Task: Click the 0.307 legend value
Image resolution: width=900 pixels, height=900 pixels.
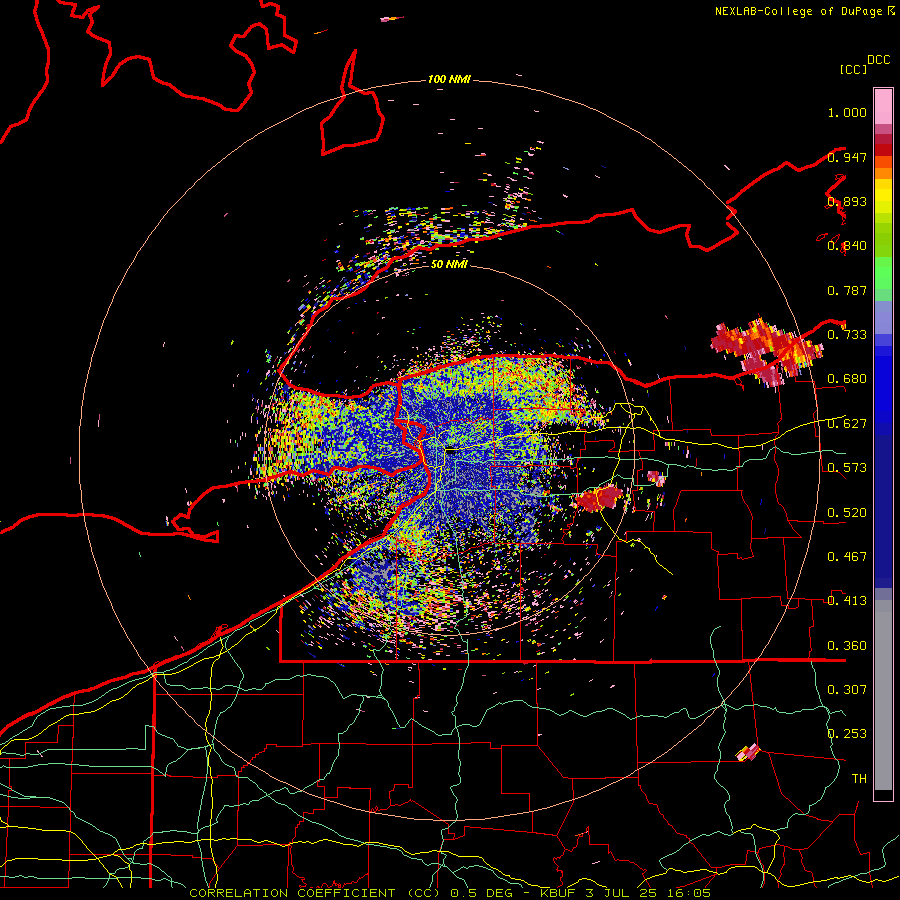Action: tap(847, 689)
